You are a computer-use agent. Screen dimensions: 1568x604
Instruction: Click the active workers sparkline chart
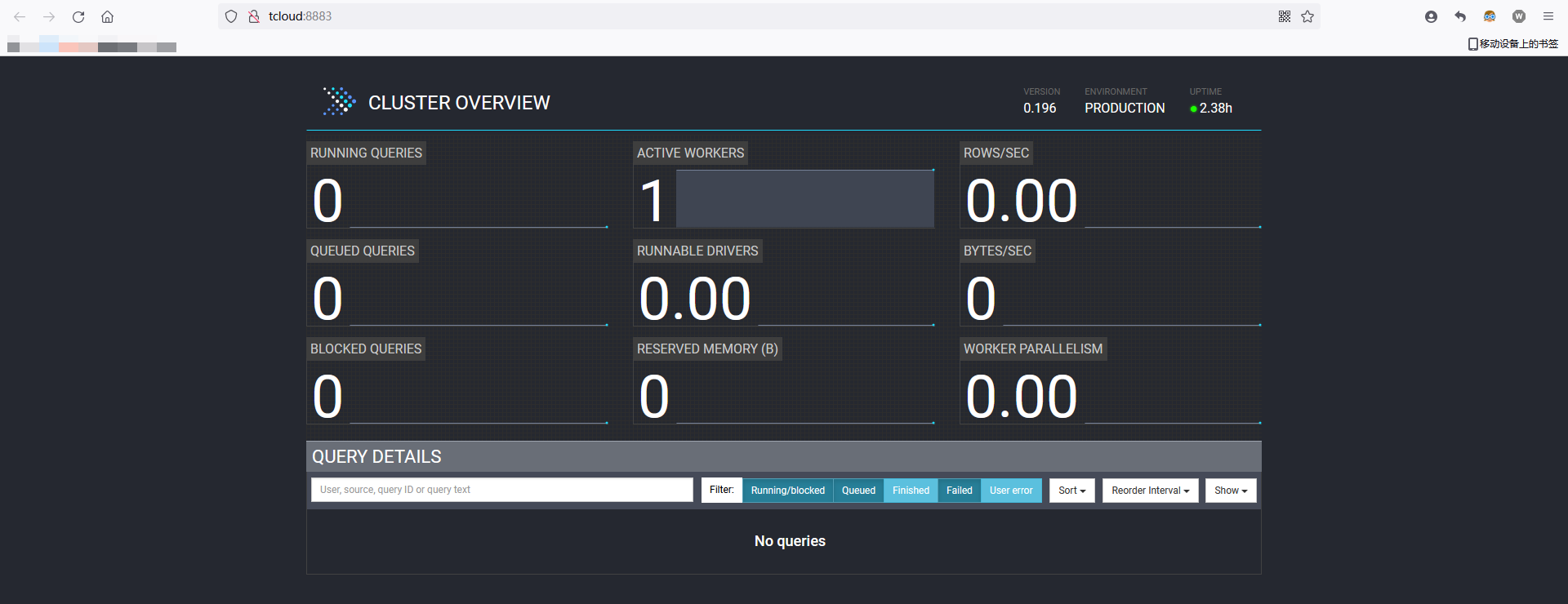(805, 198)
